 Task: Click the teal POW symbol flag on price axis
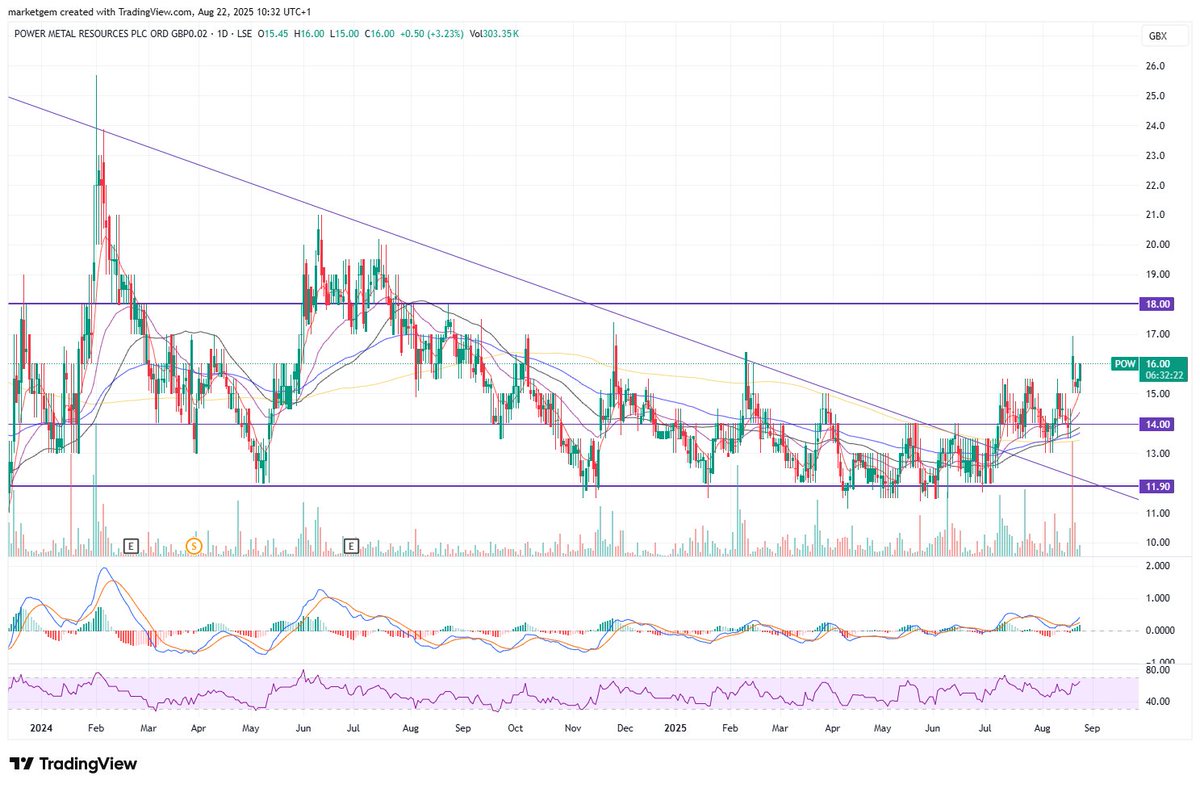[x=1124, y=364]
